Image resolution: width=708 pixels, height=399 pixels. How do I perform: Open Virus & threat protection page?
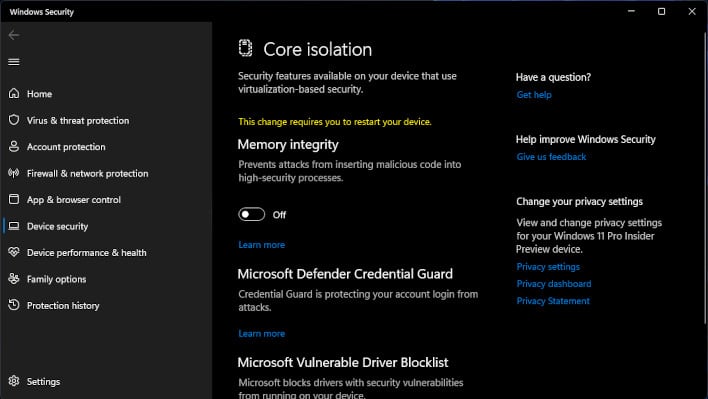point(78,121)
